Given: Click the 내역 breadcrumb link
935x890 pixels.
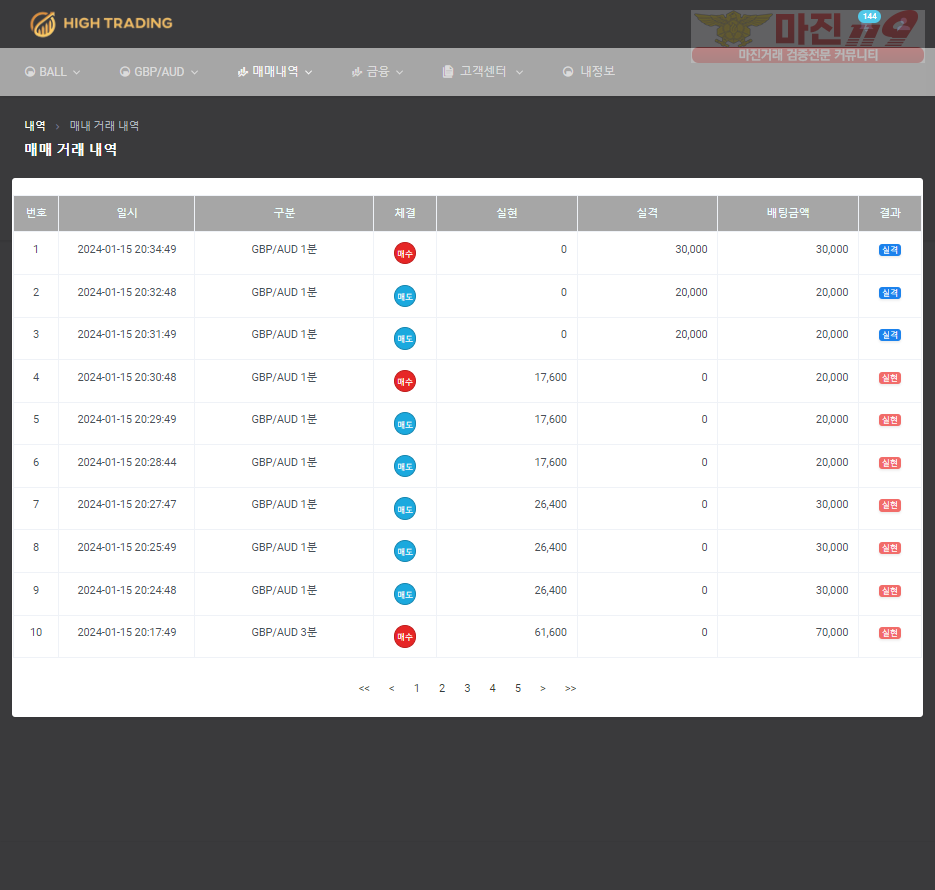Looking at the screenshot, I should (x=35, y=126).
